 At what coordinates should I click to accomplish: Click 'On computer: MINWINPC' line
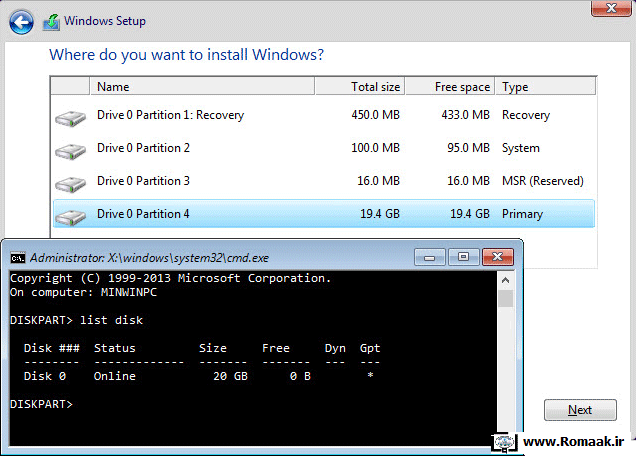[x=83, y=292]
